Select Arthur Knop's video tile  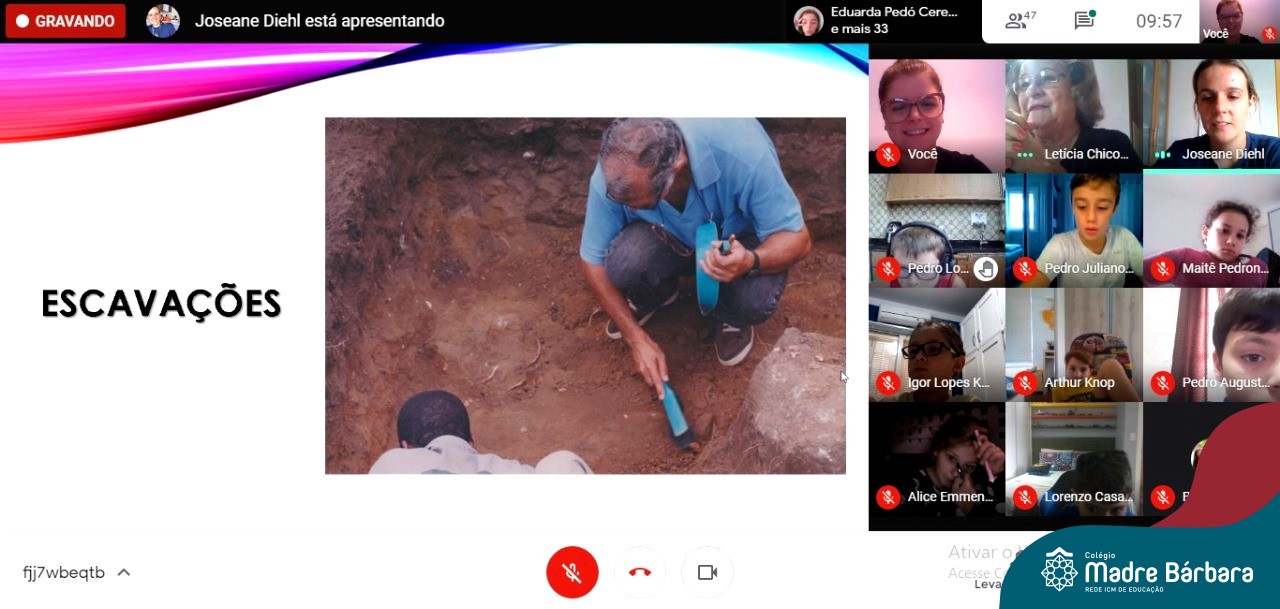pos(1073,343)
